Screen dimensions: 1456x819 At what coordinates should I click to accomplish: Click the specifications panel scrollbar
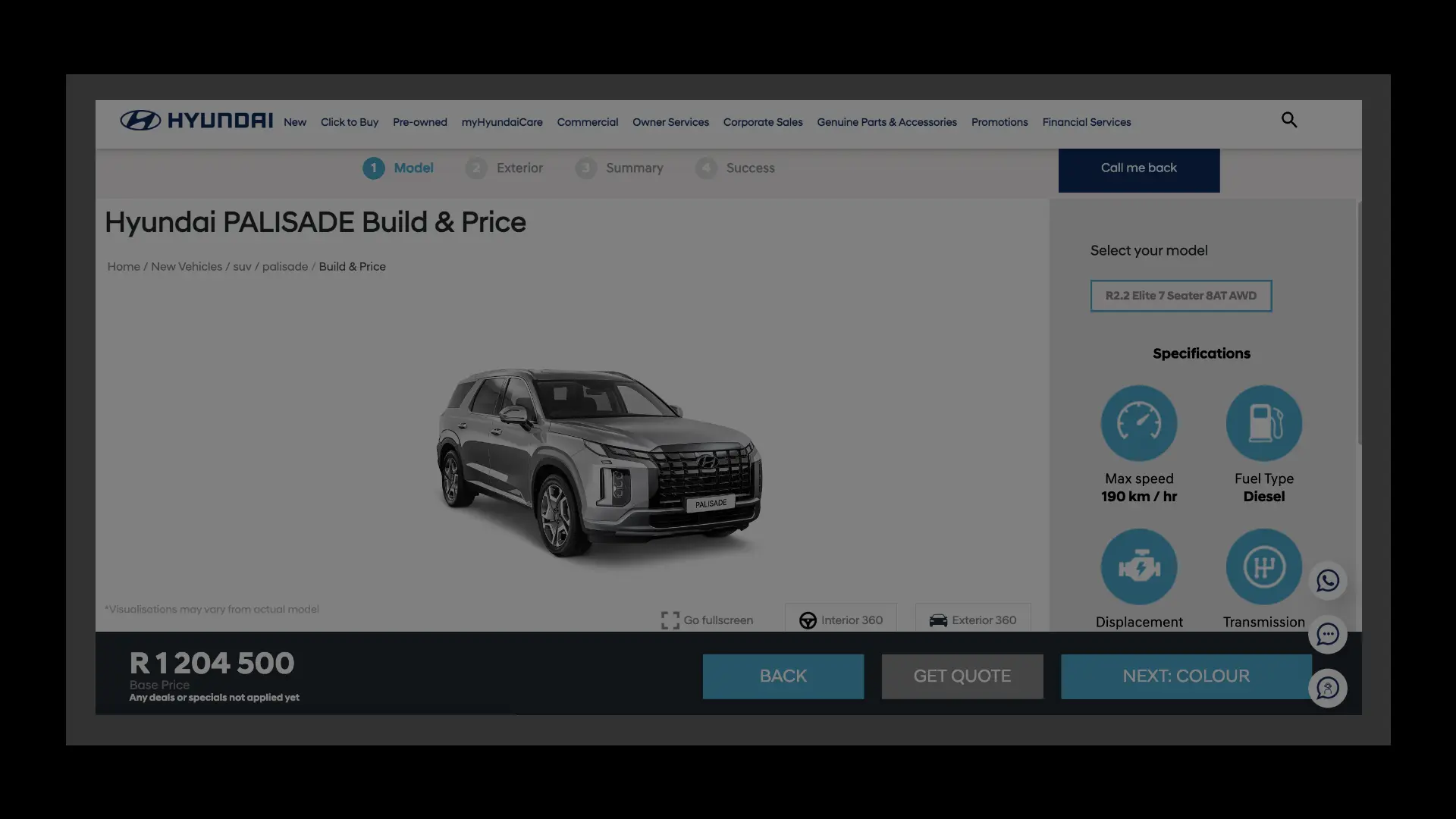[1359, 322]
